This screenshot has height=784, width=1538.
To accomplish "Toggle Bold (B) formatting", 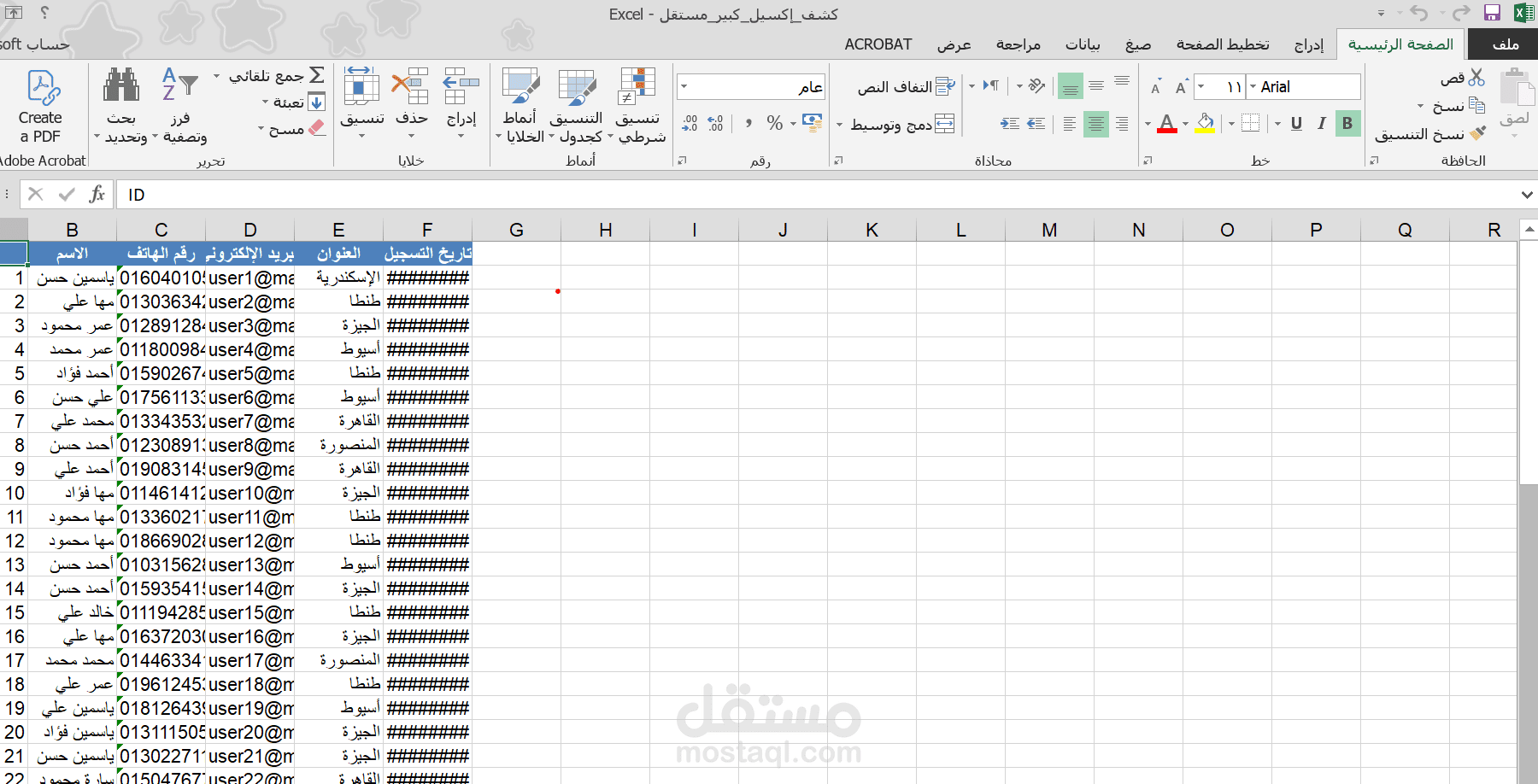I will click(x=1347, y=124).
